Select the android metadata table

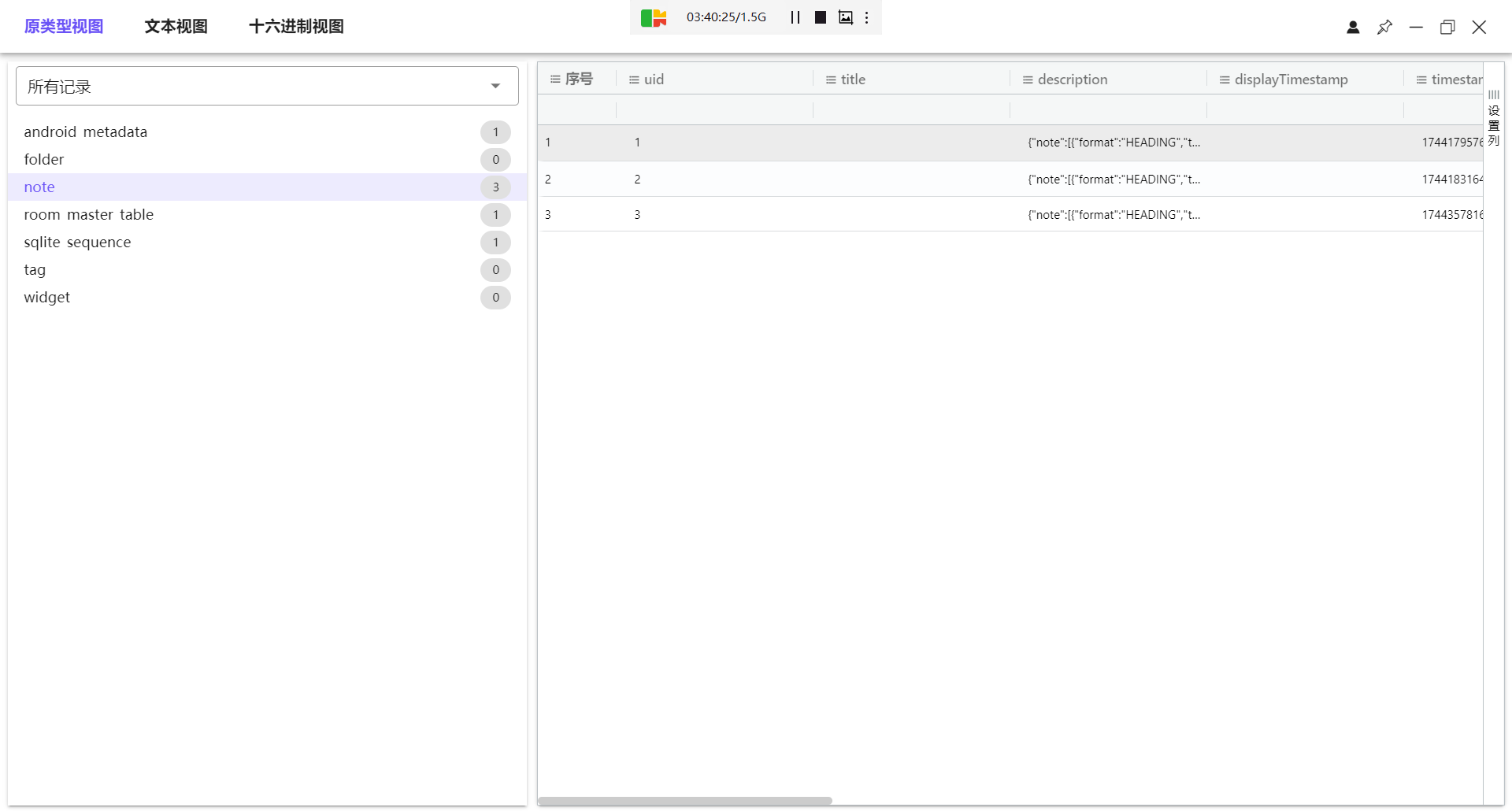click(86, 132)
